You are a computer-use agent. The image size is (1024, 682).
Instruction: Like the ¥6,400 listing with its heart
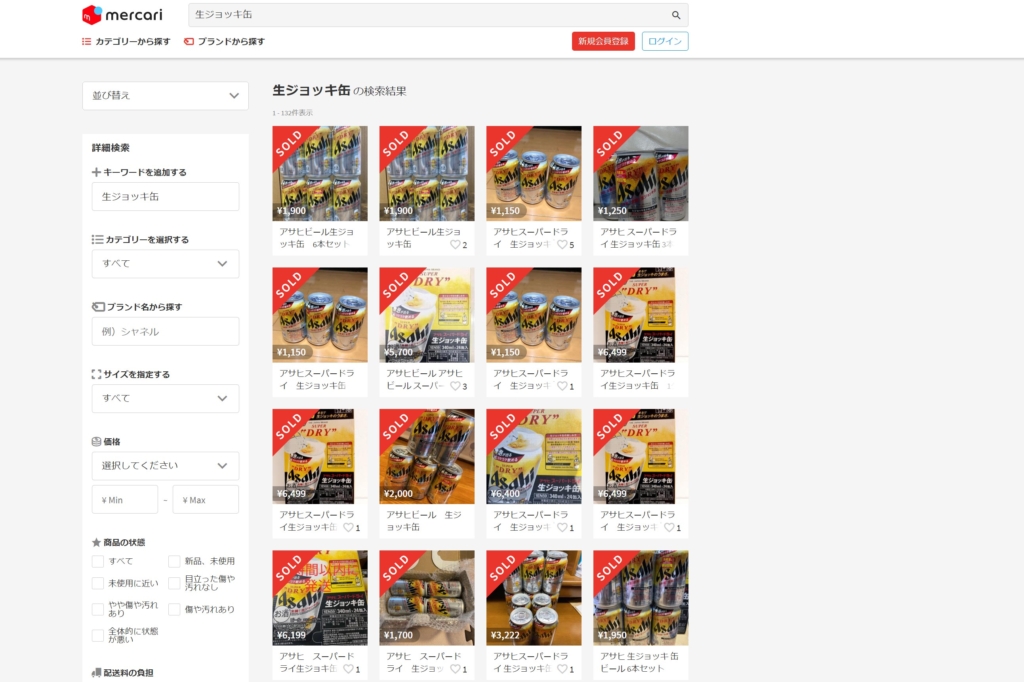pyautogui.click(x=562, y=527)
